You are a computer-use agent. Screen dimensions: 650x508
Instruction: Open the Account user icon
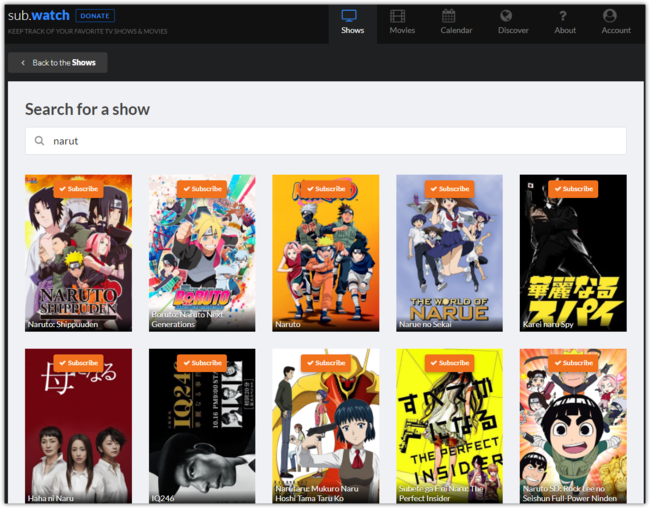point(609,15)
